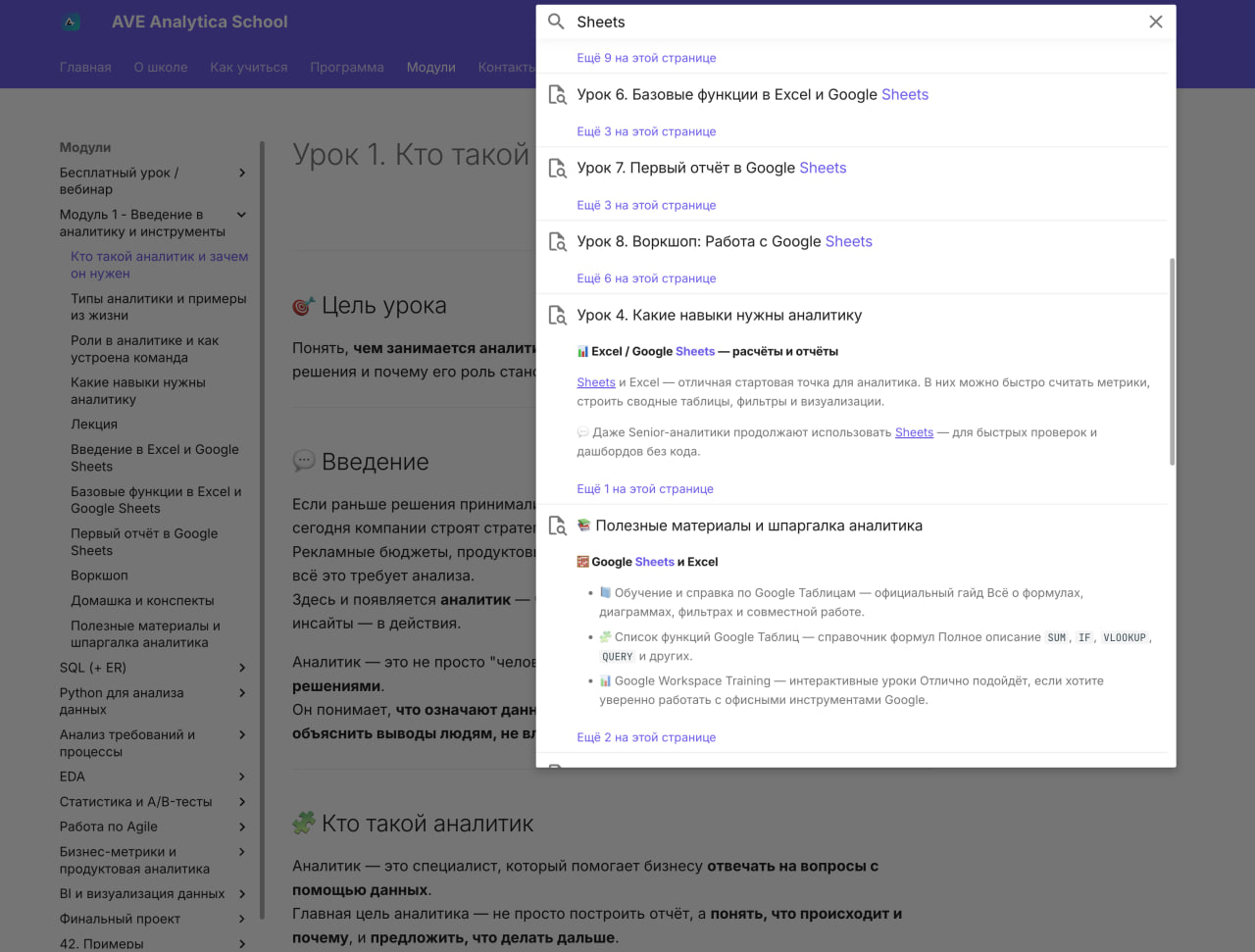Click the Ещё 9 на этой странице link
This screenshot has height=952, width=1255.
[646, 58]
